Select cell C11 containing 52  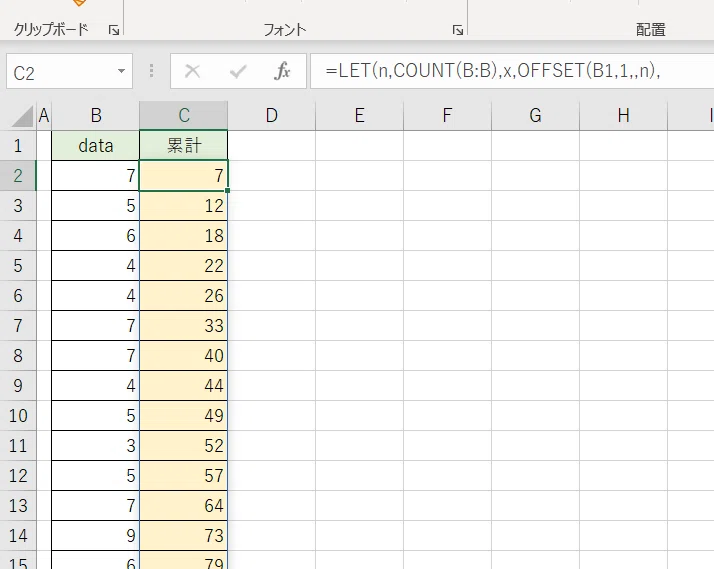184,446
